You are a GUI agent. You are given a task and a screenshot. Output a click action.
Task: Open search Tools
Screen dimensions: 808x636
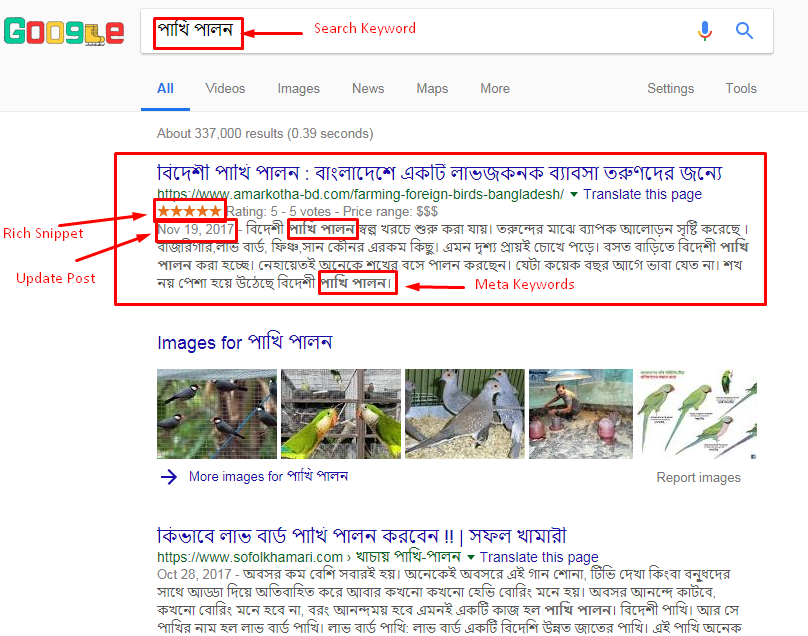[741, 89]
